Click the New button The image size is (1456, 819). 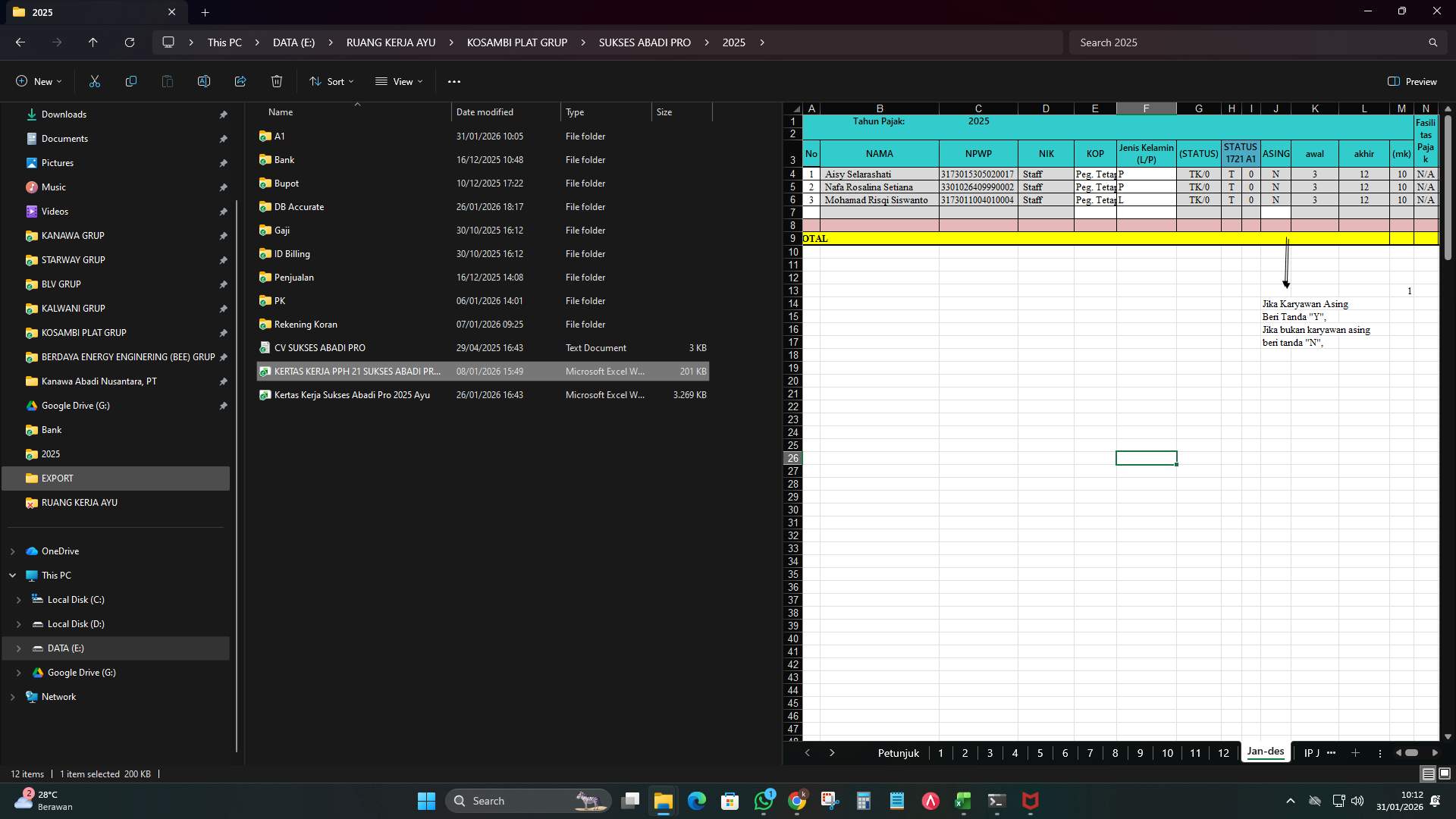pos(38,81)
